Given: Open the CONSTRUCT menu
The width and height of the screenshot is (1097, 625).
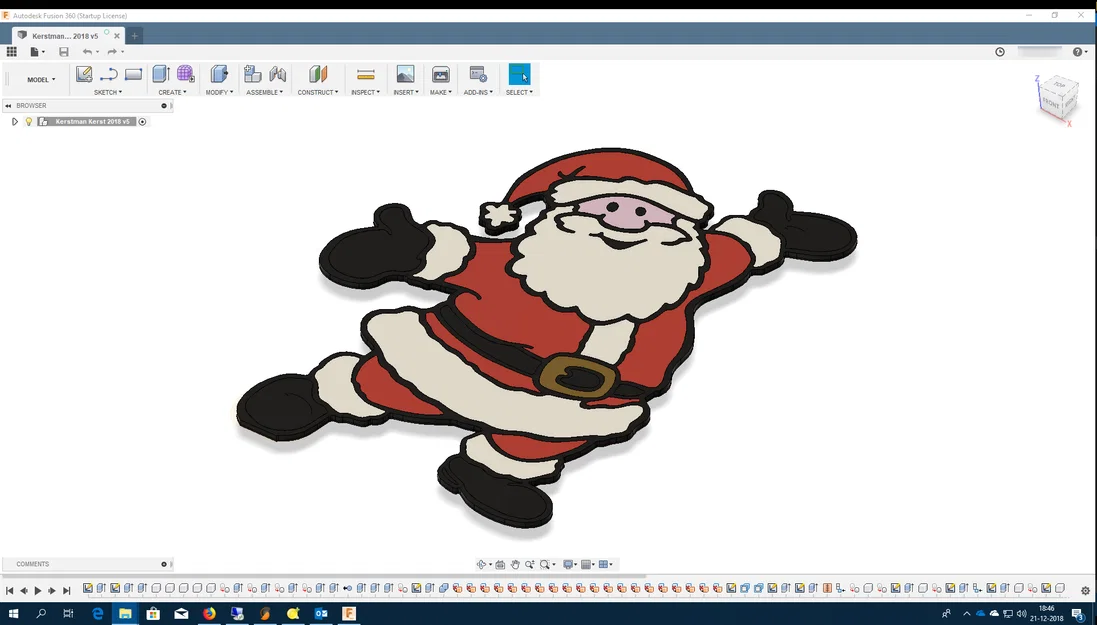Looking at the screenshot, I should tap(318, 92).
